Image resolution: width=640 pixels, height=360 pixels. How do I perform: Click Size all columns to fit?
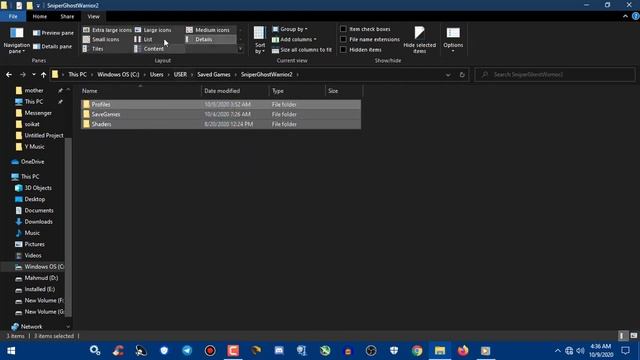tap(302, 50)
